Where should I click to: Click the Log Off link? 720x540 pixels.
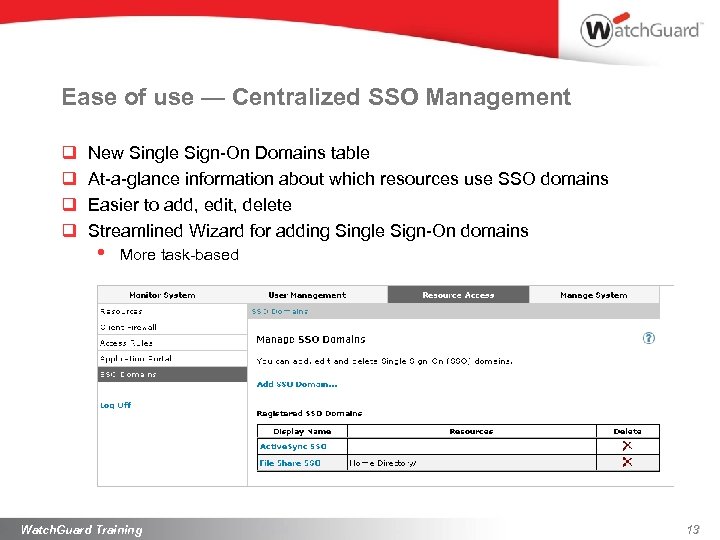click(116, 405)
